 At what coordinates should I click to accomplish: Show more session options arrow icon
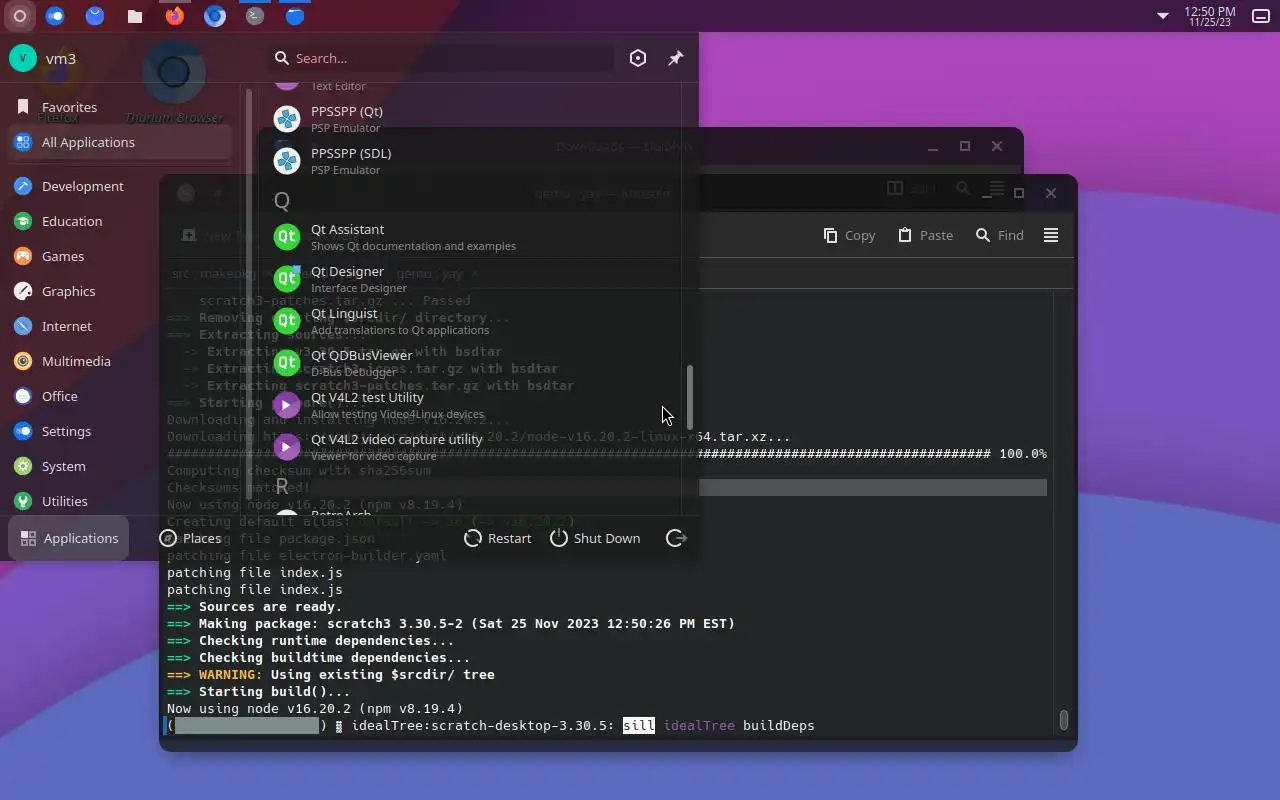pos(676,538)
